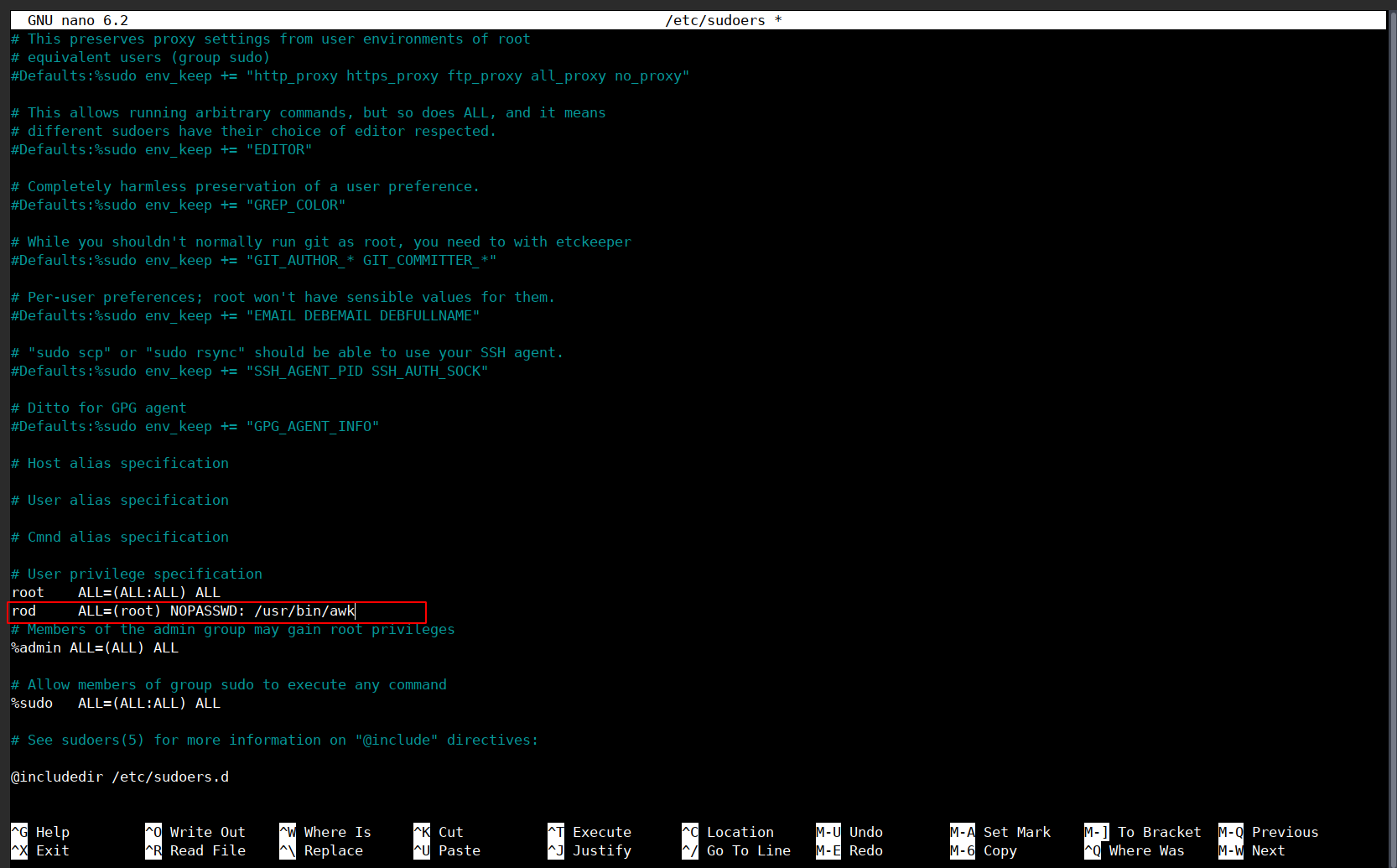
Task: Select the Execute shortcut
Action: [x=601, y=832]
